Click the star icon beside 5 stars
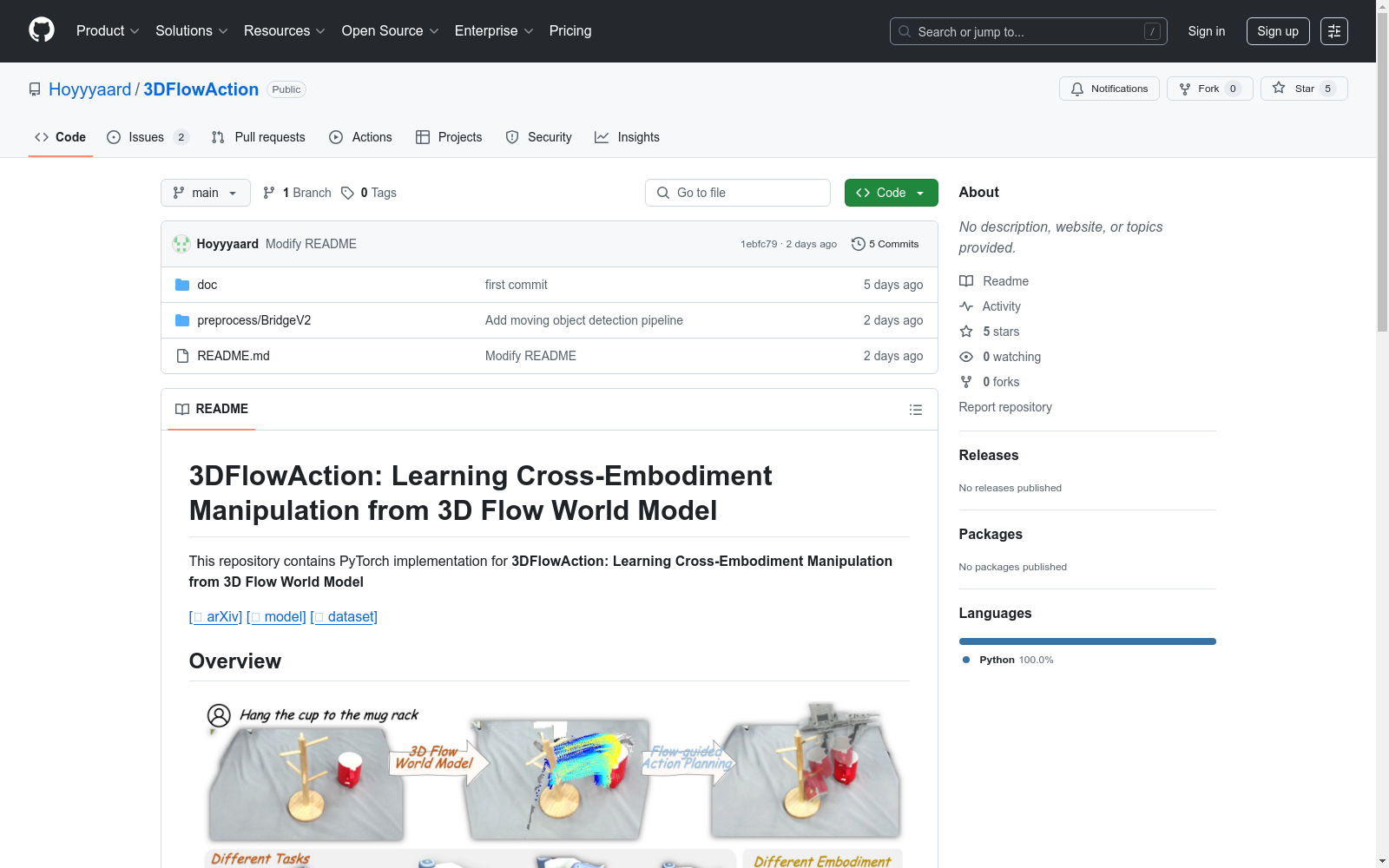 point(966,332)
